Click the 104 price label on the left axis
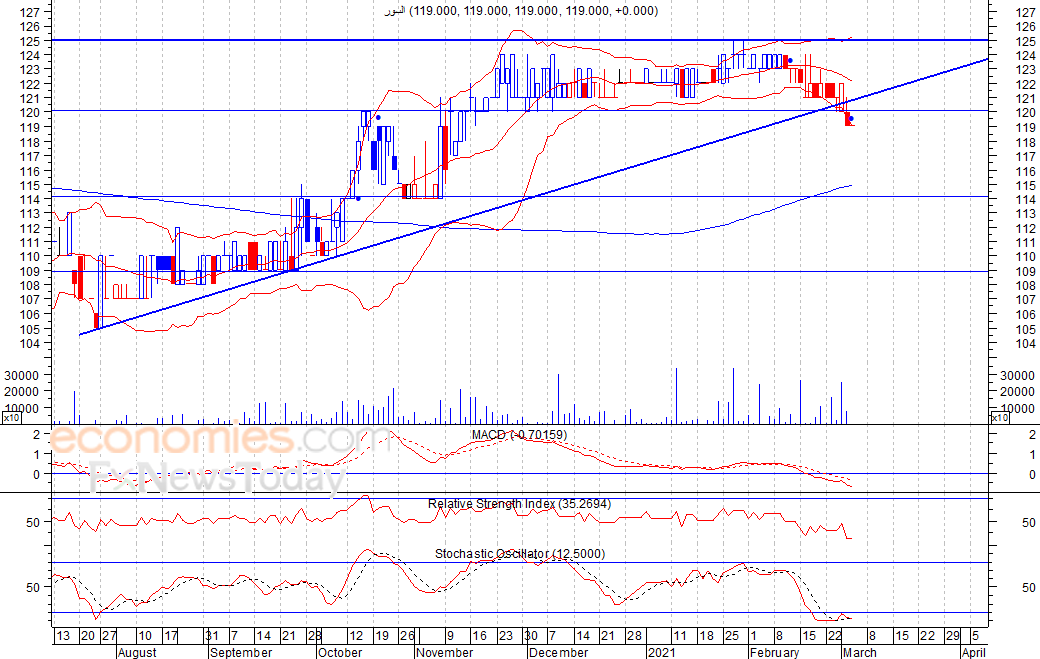 click(31, 344)
